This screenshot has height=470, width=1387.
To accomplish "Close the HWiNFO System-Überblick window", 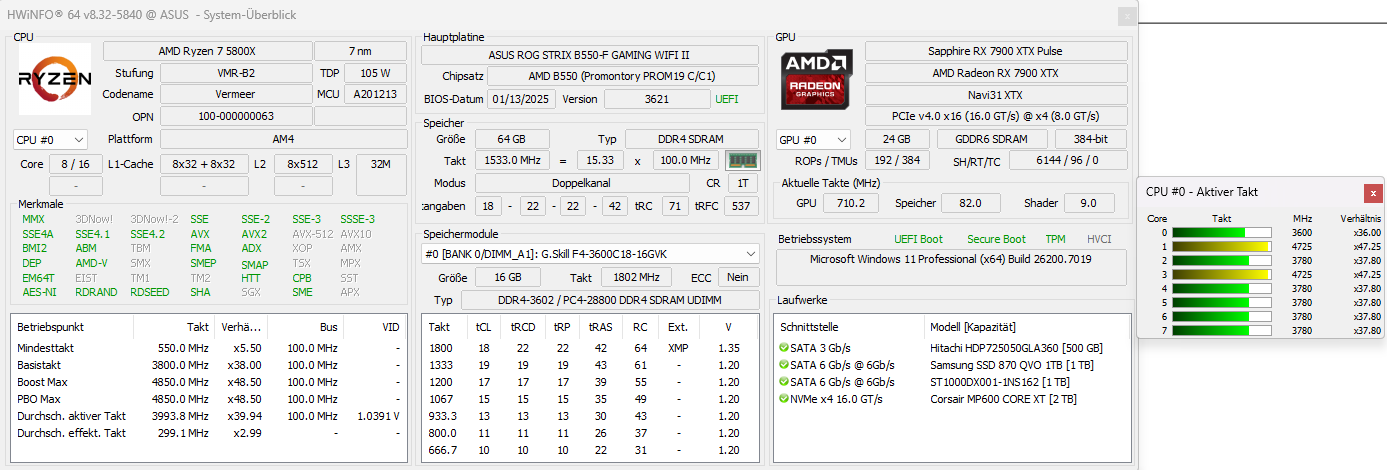I will (1127, 16).
